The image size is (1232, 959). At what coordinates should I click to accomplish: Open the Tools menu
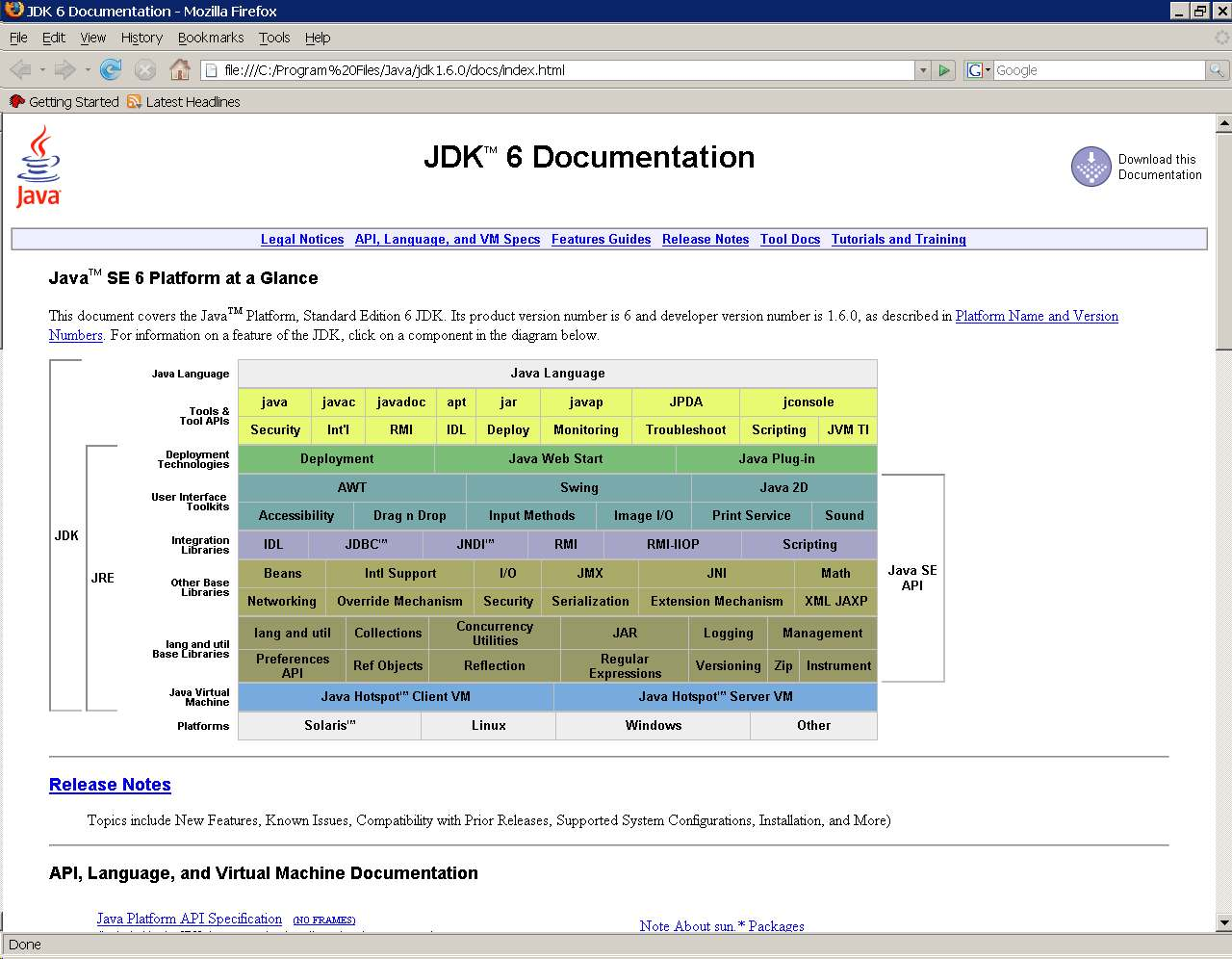coord(274,38)
